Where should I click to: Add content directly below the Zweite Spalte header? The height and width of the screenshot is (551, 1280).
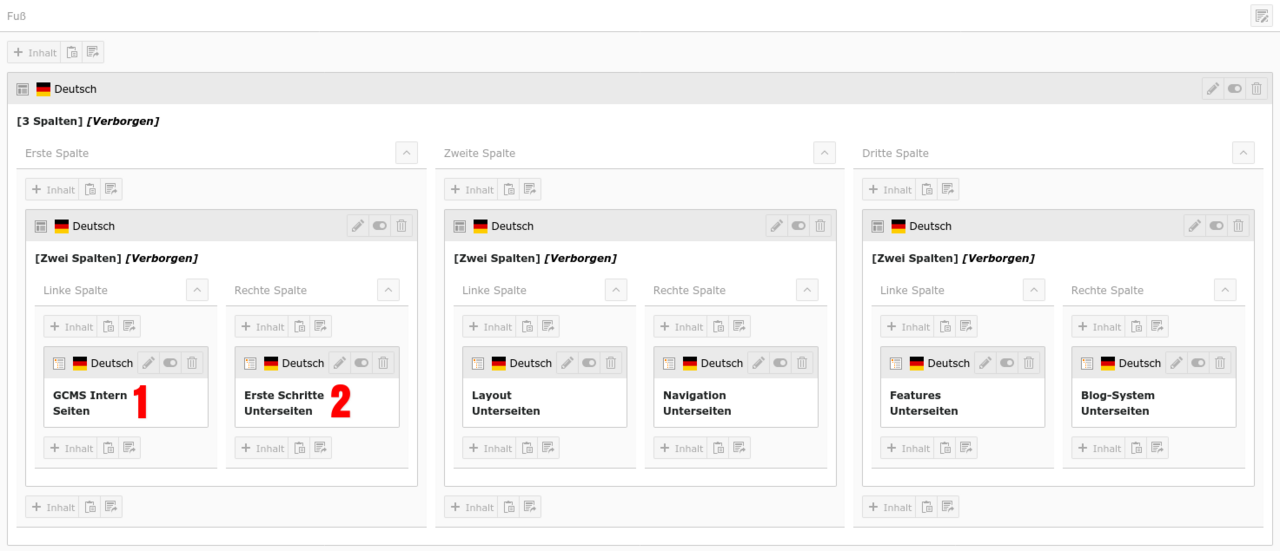pos(471,189)
